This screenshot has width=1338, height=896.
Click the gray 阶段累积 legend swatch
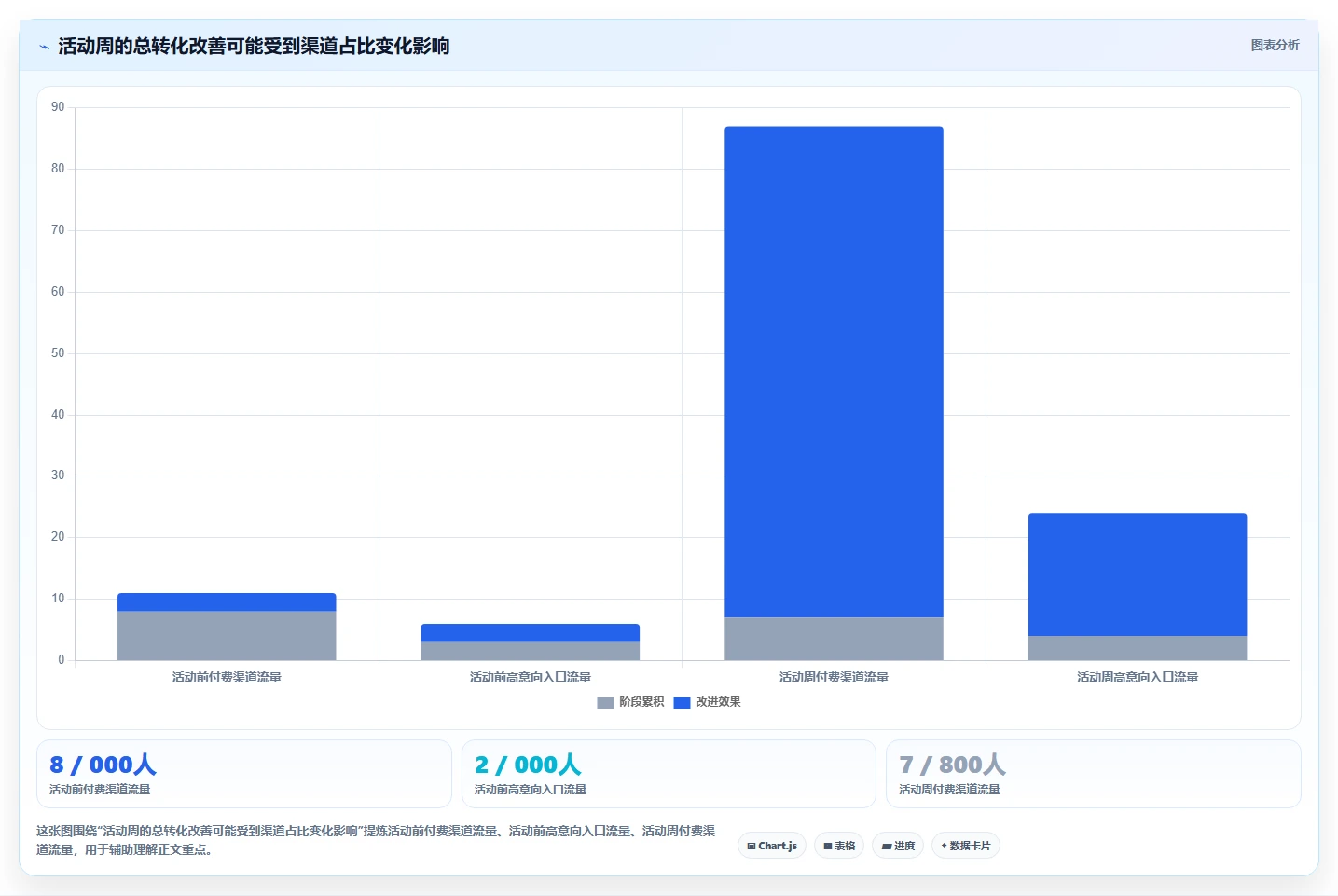click(x=605, y=702)
